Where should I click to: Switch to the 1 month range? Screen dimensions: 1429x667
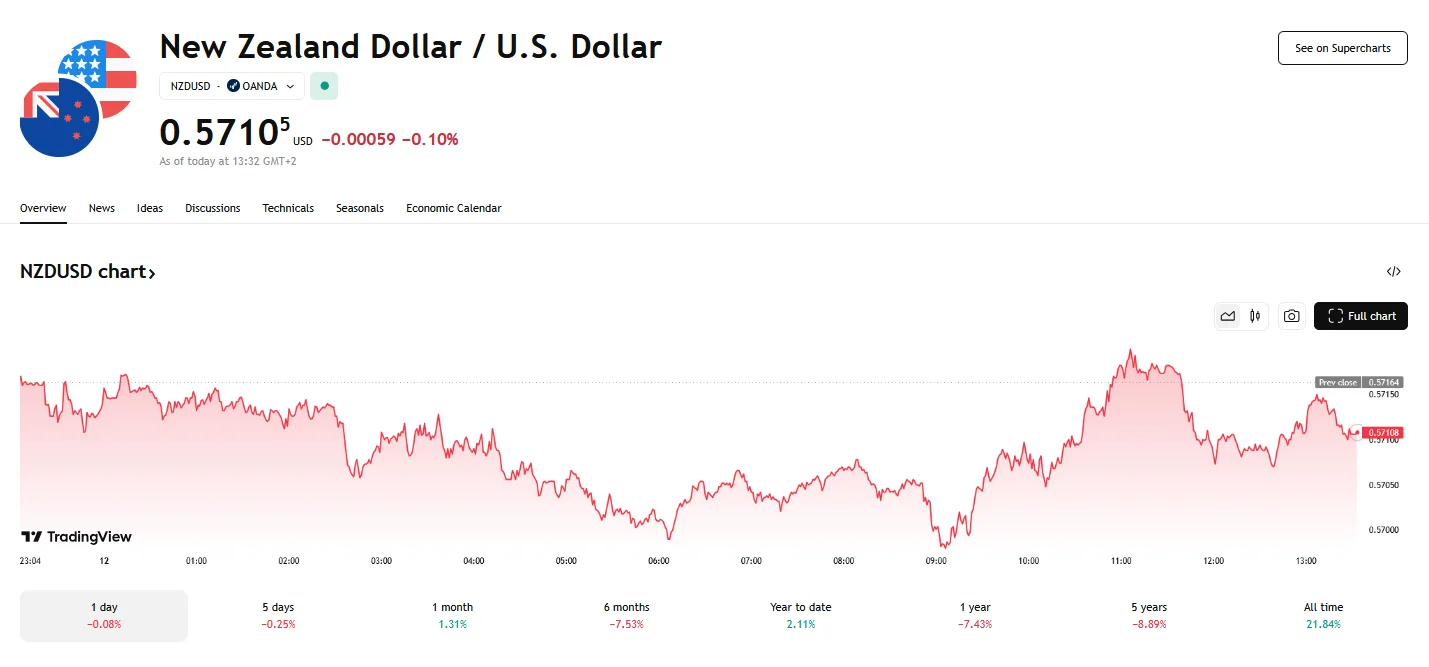click(453, 615)
